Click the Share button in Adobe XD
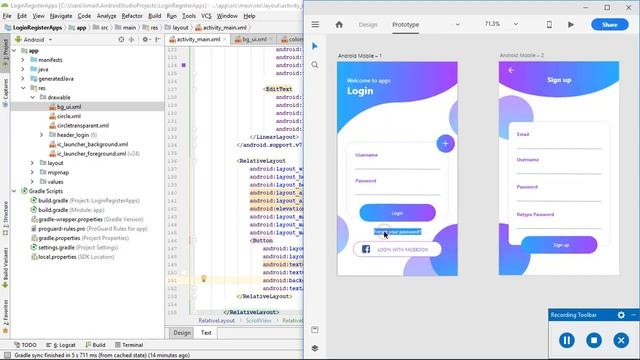Image resolution: width=640 pixels, height=360 pixels. (610, 24)
